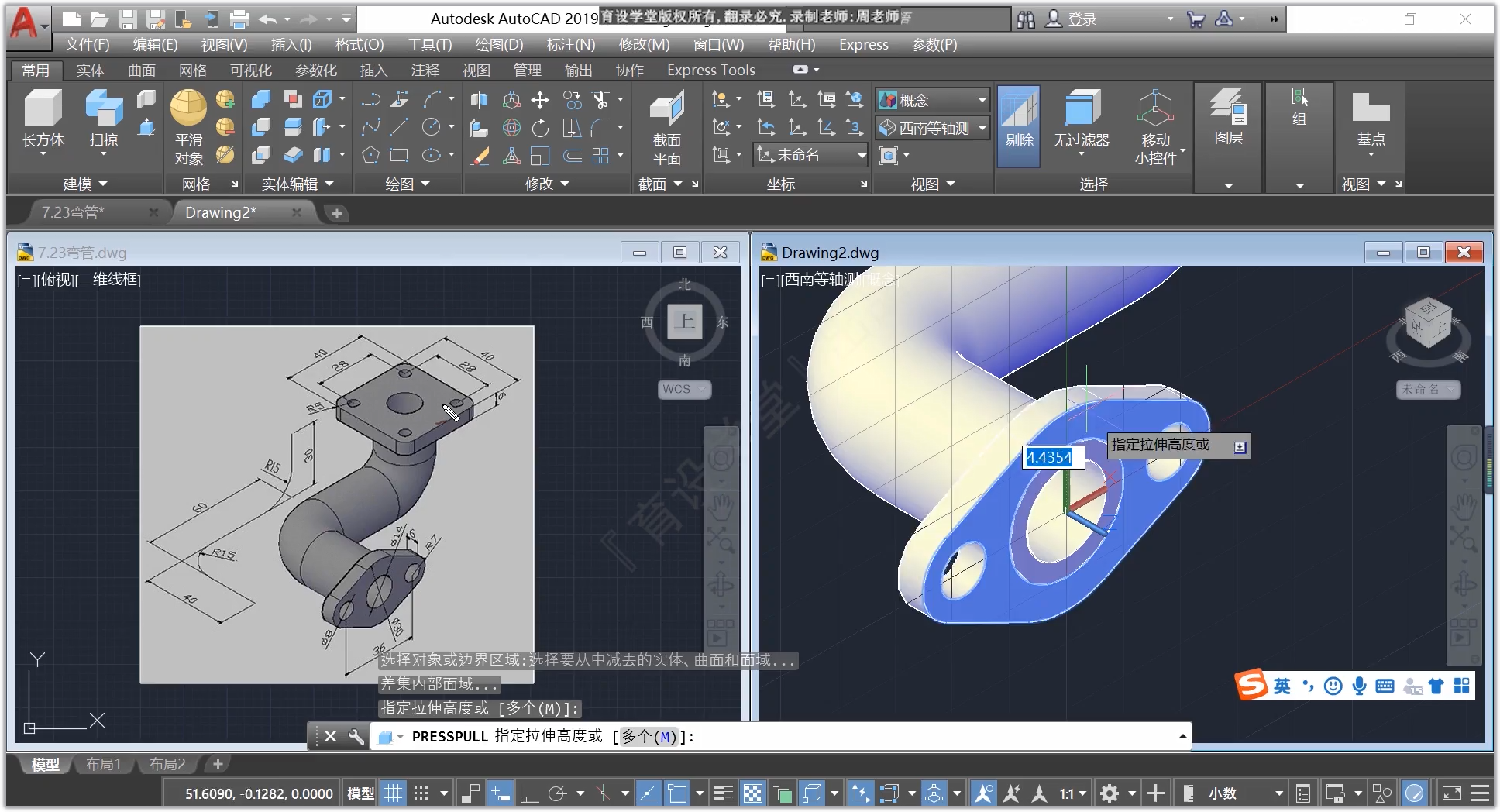Expand the 修改 panel
The width and height of the screenshot is (1500, 812).
point(547,184)
